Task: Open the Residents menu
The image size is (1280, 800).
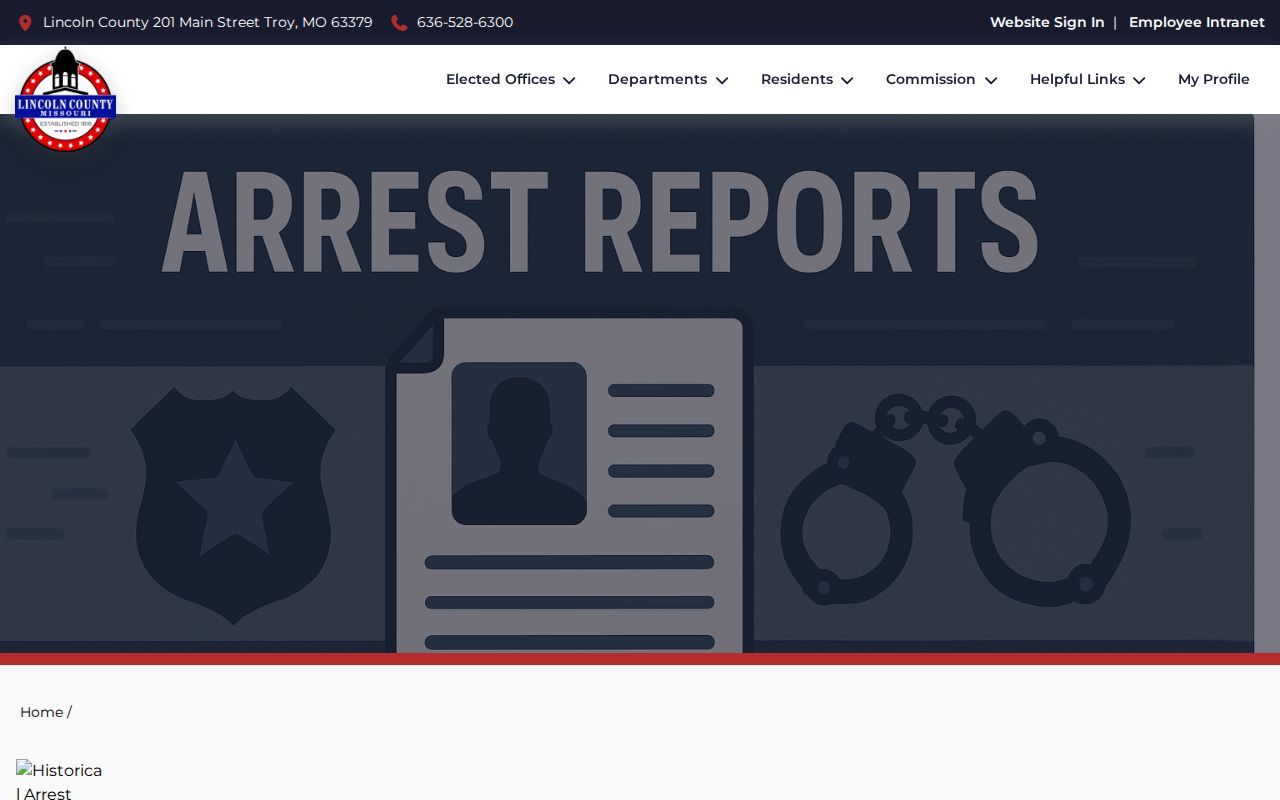Action: click(807, 79)
